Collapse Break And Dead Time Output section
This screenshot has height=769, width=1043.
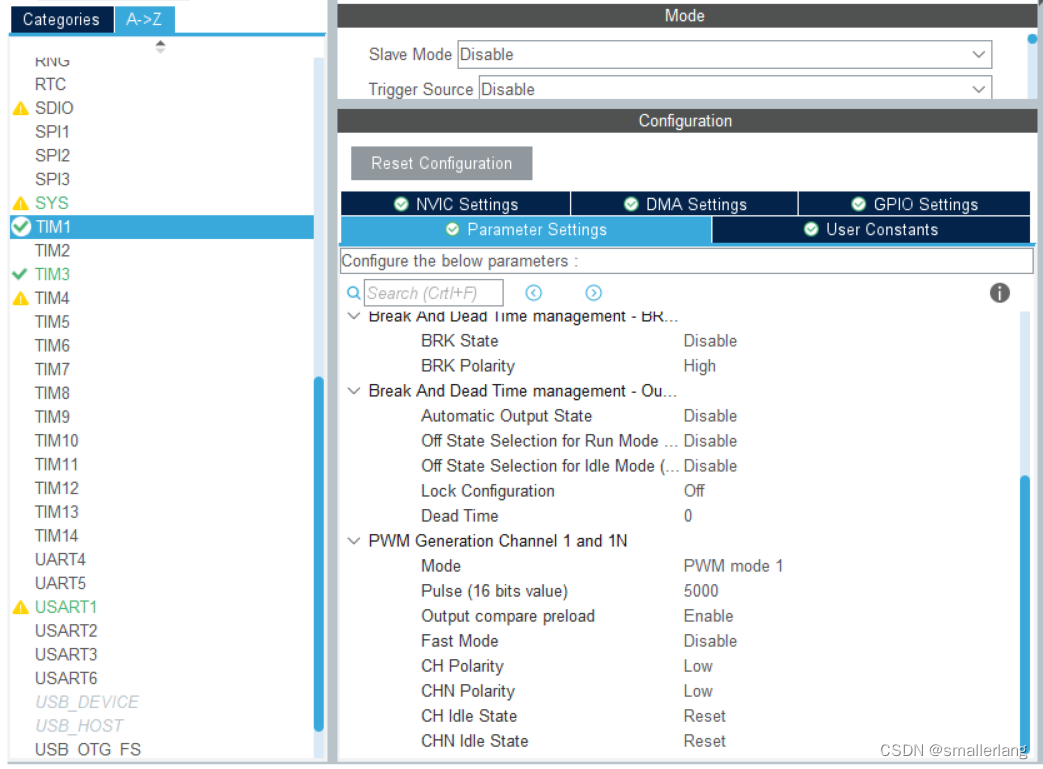click(x=354, y=391)
